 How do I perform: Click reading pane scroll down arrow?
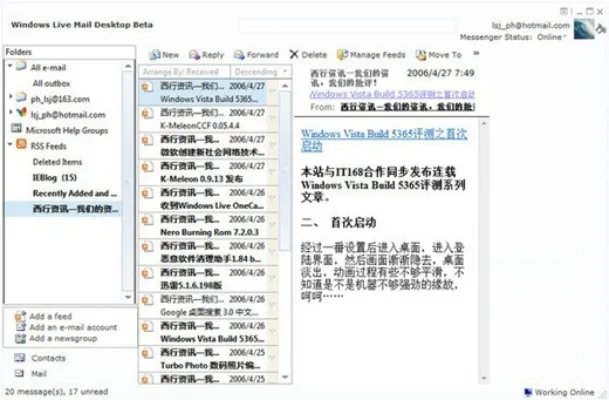(x=484, y=378)
